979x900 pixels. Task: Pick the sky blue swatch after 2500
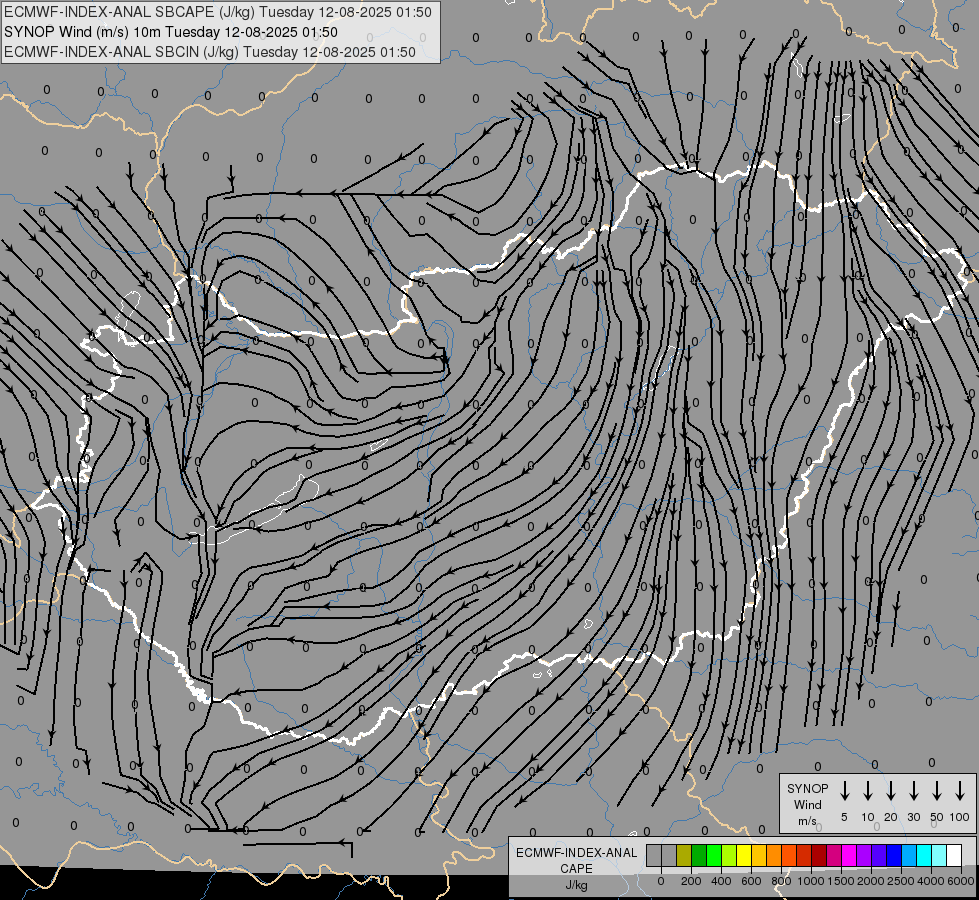click(908, 856)
